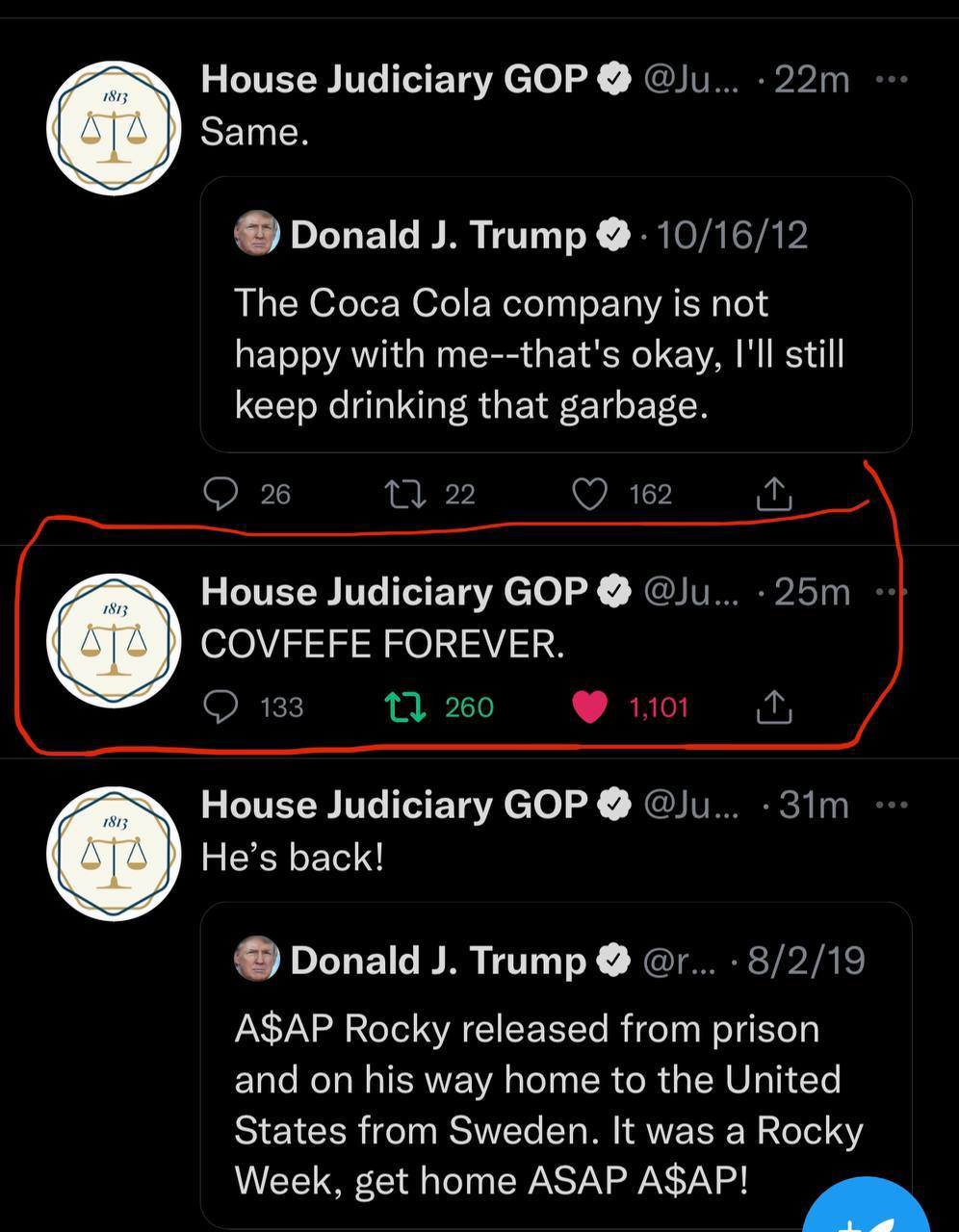The height and width of the screenshot is (1232, 959).
Task: Share the "Same." tweet
Action: (774, 495)
